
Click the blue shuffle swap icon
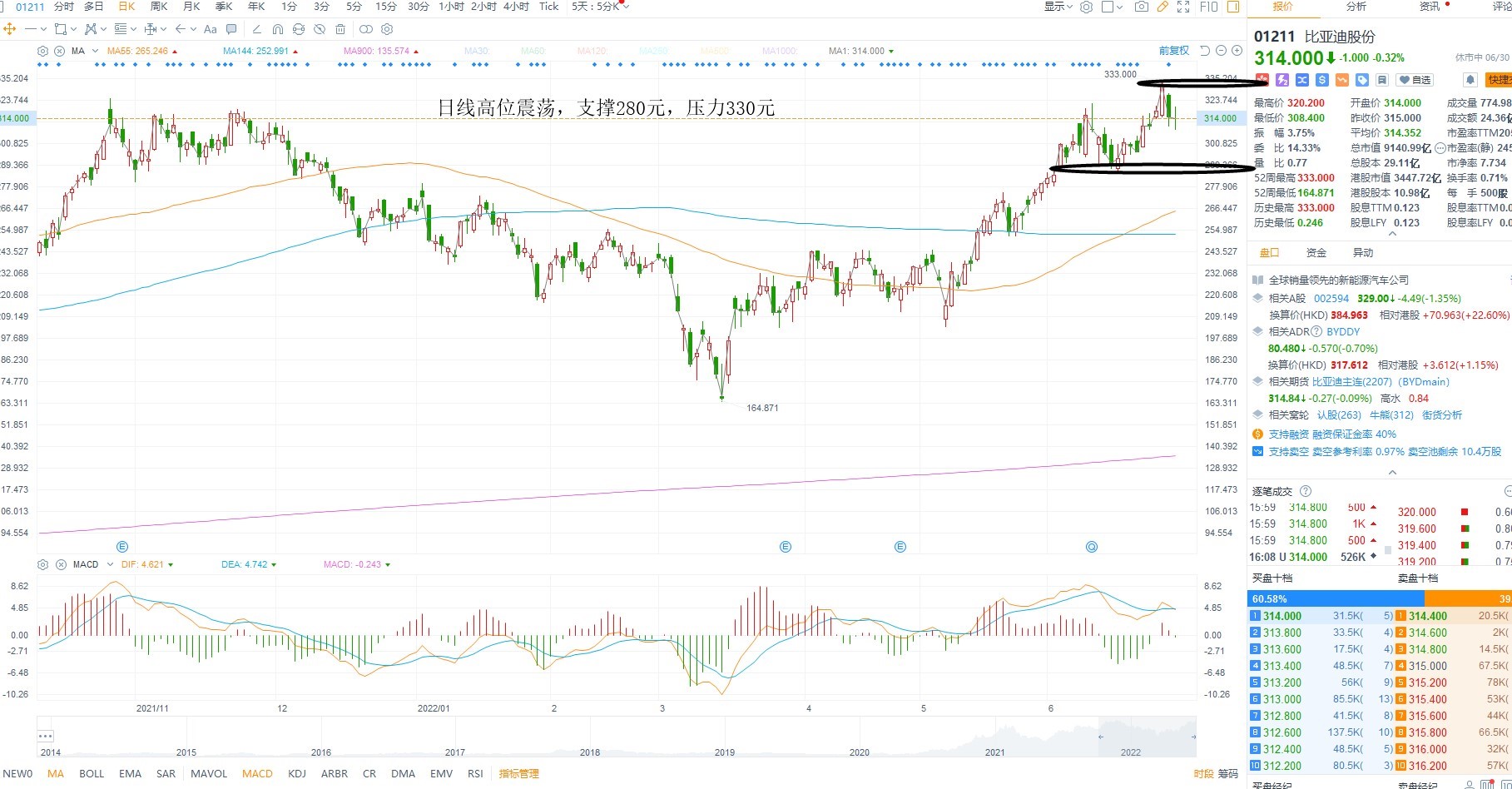[1301, 80]
